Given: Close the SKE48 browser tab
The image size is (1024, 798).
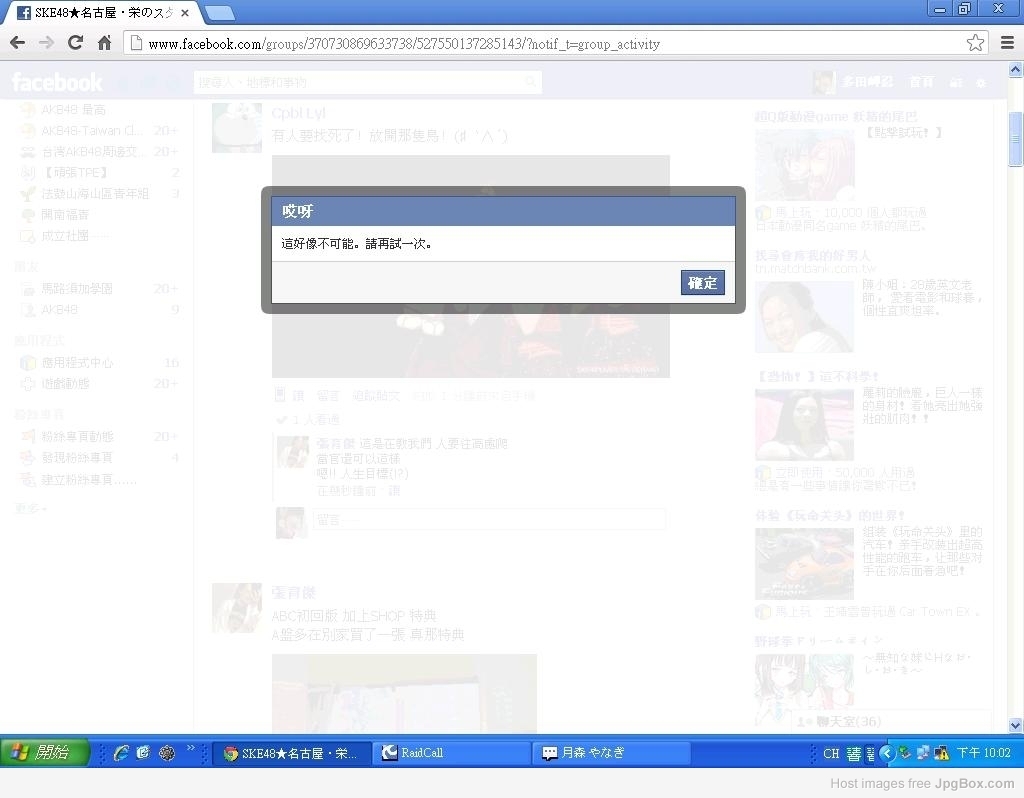Looking at the screenshot, I should point(185,13).
